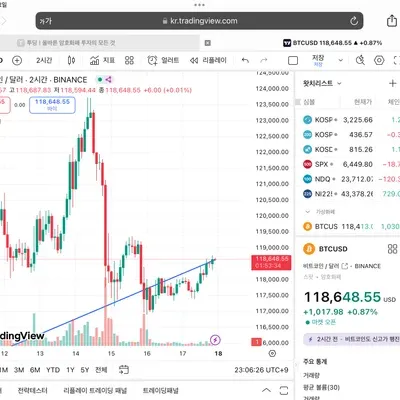Select the 6M time range
400x400 pixels.
[35, 370]
